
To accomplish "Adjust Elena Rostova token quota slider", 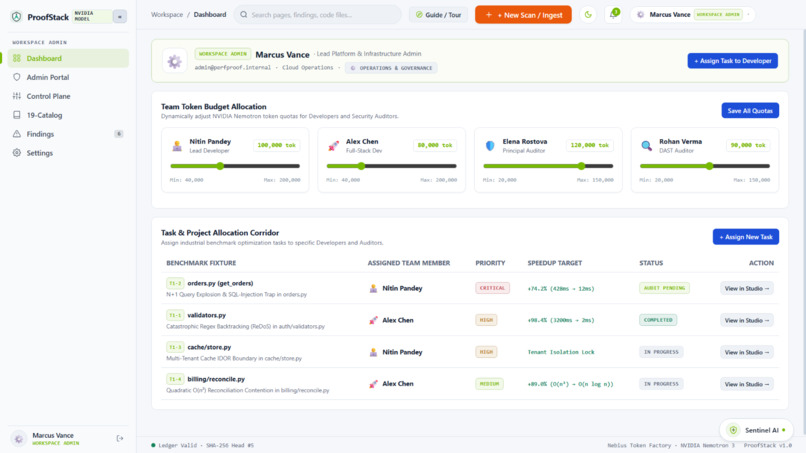I will (548, 166).
